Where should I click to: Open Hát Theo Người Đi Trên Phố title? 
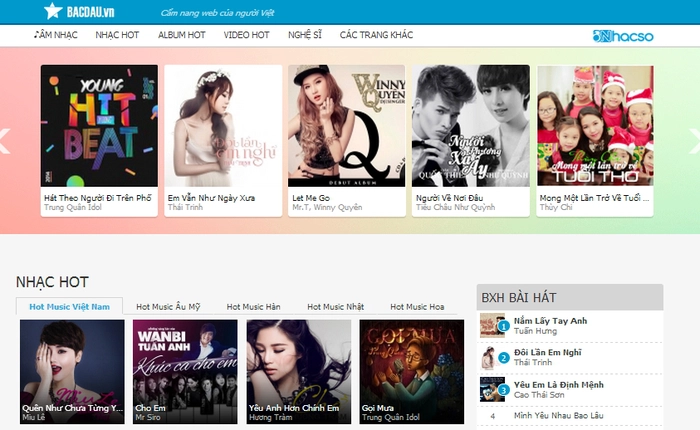click(x=98, y=198)
